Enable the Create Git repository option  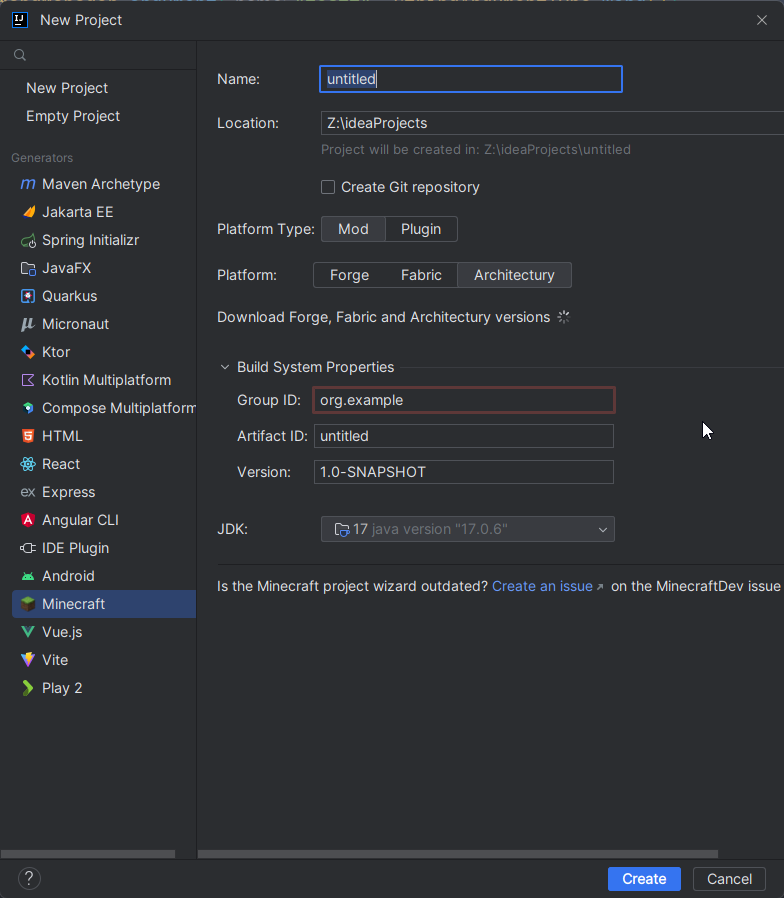click(x=327, y=187)
